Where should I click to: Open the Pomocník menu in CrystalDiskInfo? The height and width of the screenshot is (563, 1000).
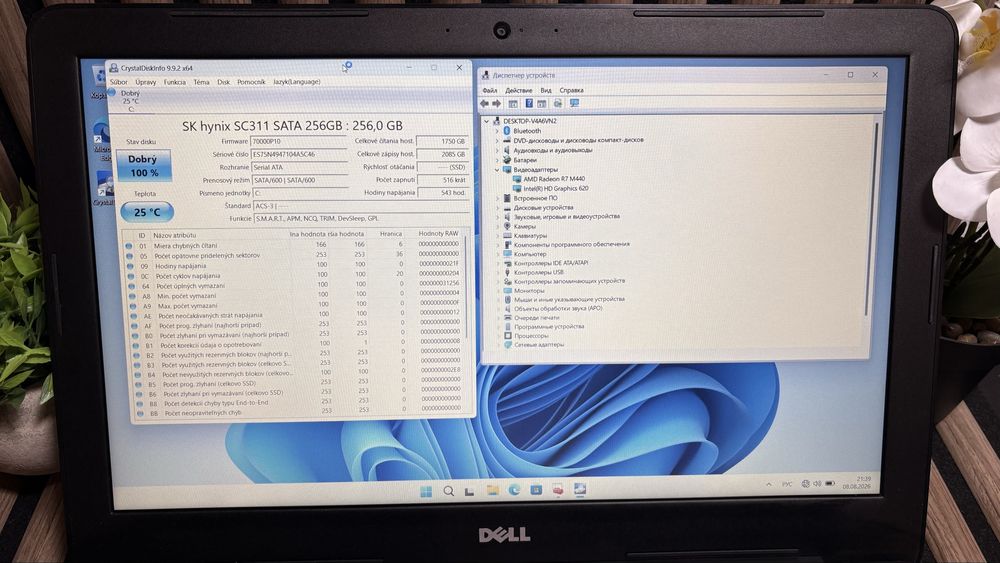pyautogui.click(x=251, y=82)
